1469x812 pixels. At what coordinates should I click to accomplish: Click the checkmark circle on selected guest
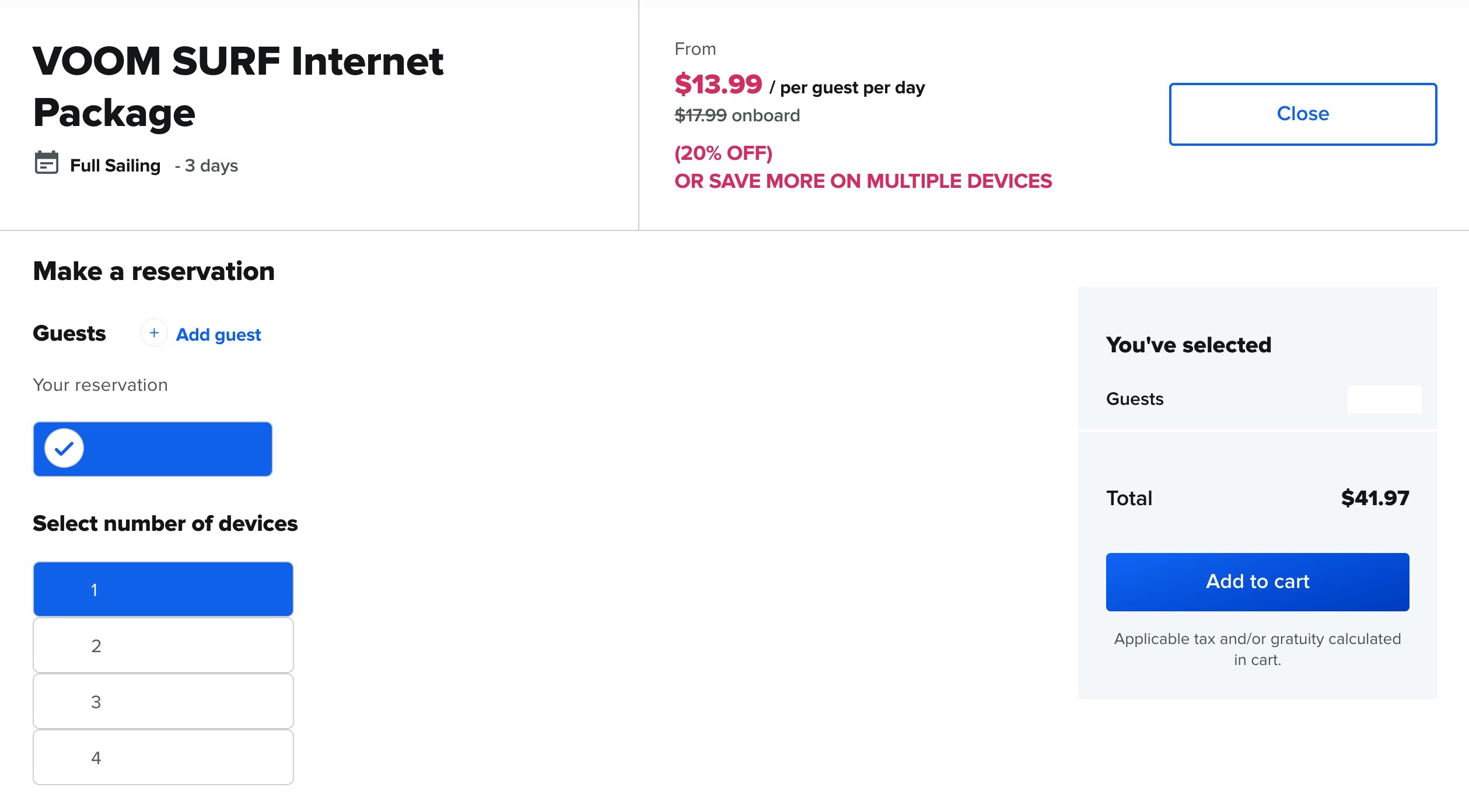(x=64, y=449)
